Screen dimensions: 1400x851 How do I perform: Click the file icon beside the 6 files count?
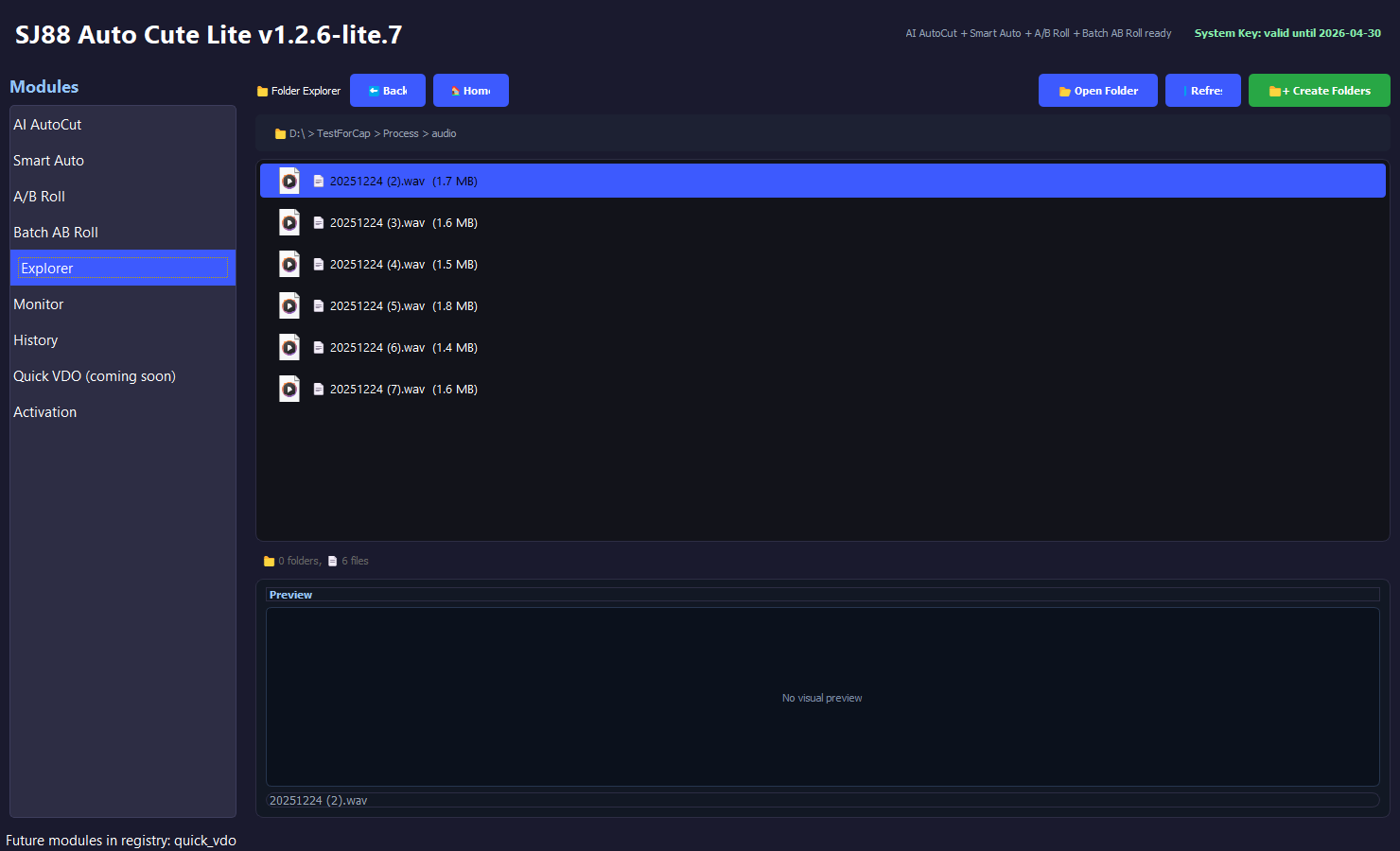pos(333,560)
